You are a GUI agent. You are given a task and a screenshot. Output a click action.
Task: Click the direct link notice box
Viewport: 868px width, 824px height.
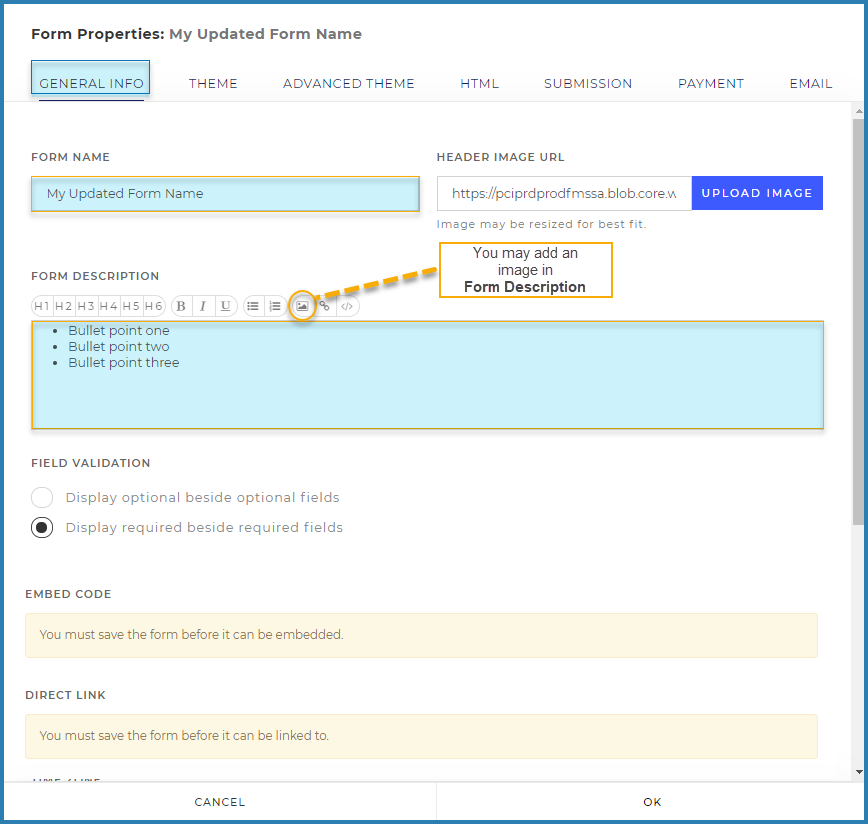(x=421, y=737)
